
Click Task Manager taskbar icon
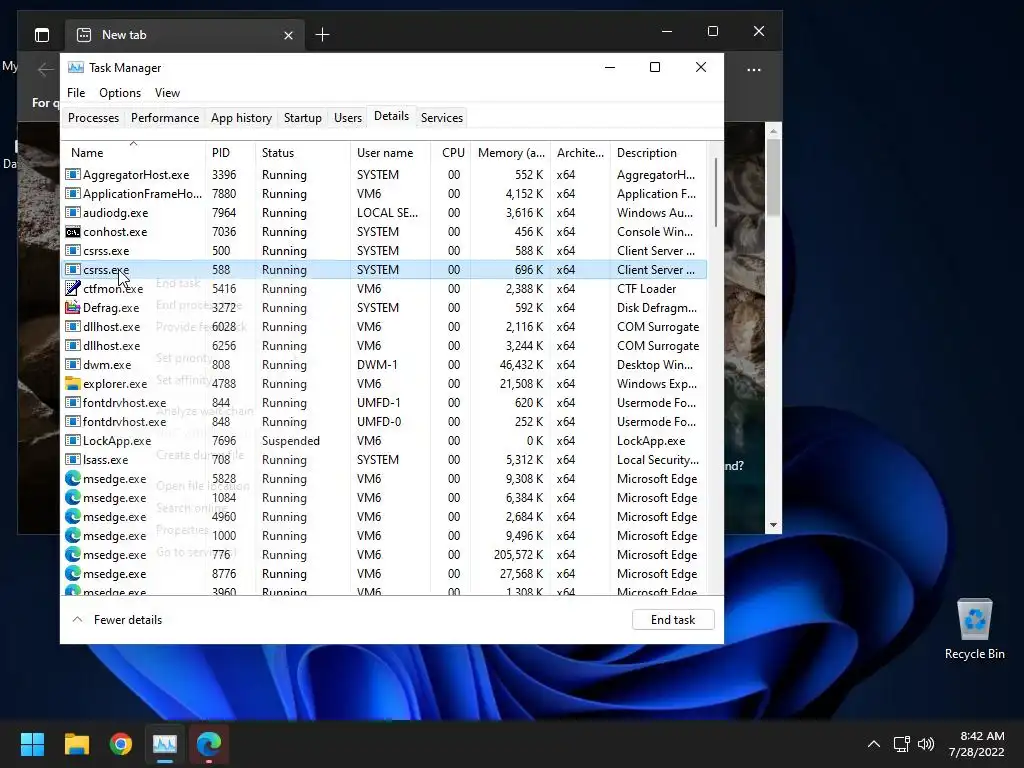click(165, 743)
